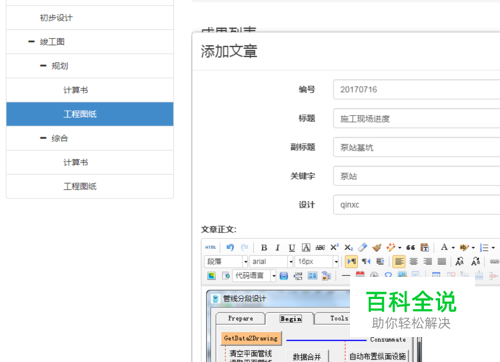The image size is (500, 362).
Task: Collapse the 竣工图 tree node
Action: (32, 42)
